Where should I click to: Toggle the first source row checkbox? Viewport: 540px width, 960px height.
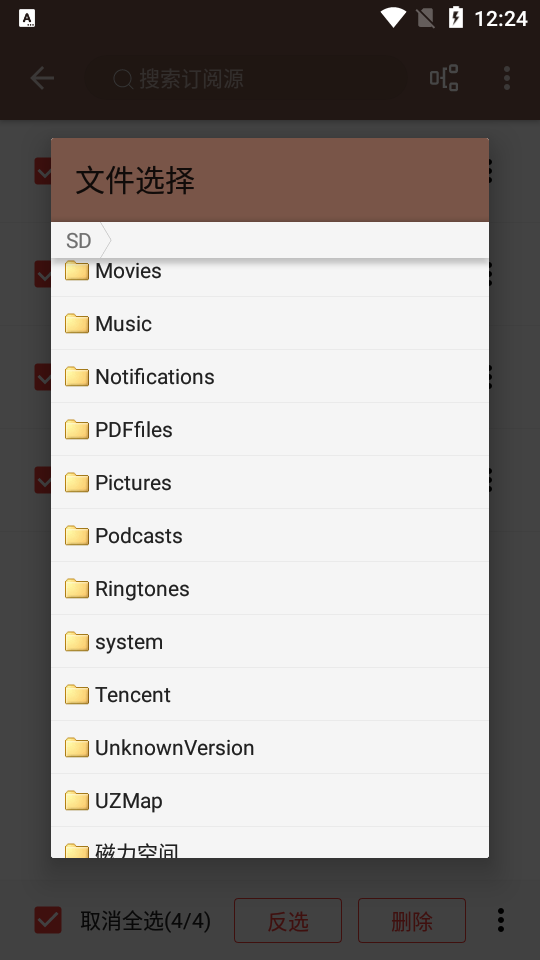pos(43,171)
